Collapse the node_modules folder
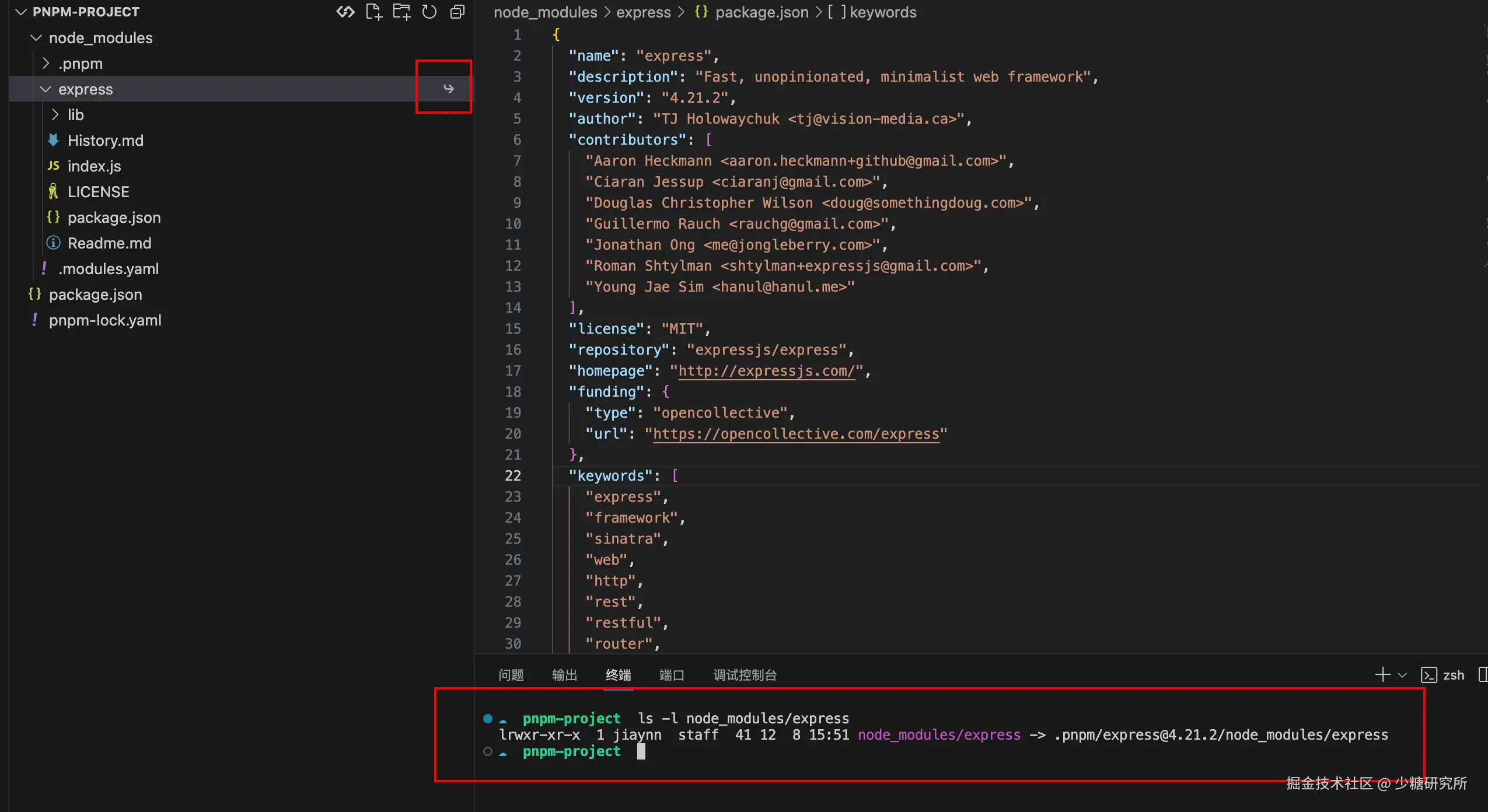 tap(36, 38)
